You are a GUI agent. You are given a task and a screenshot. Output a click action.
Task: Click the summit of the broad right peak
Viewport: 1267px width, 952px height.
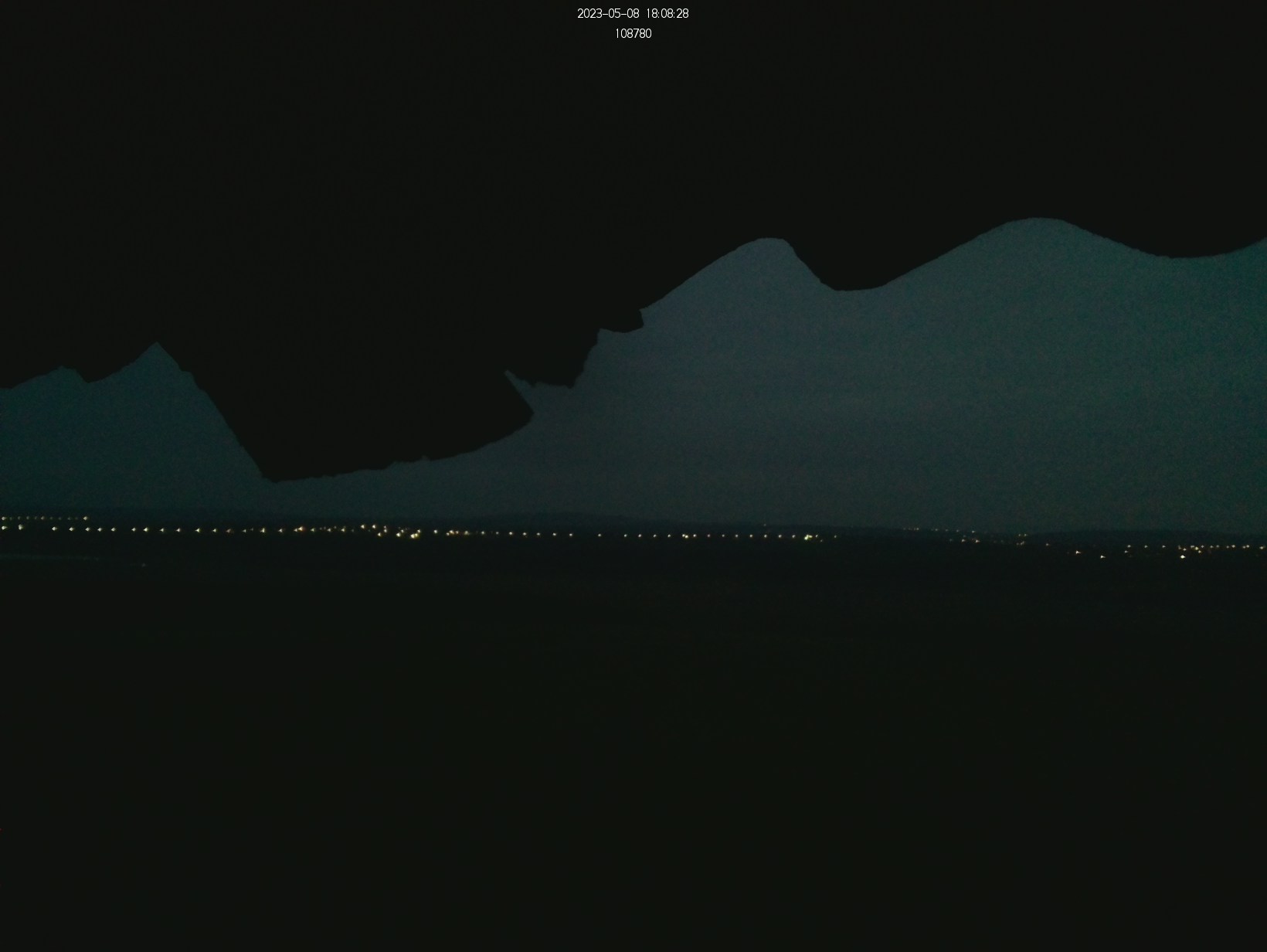(x=1035, y=220)
